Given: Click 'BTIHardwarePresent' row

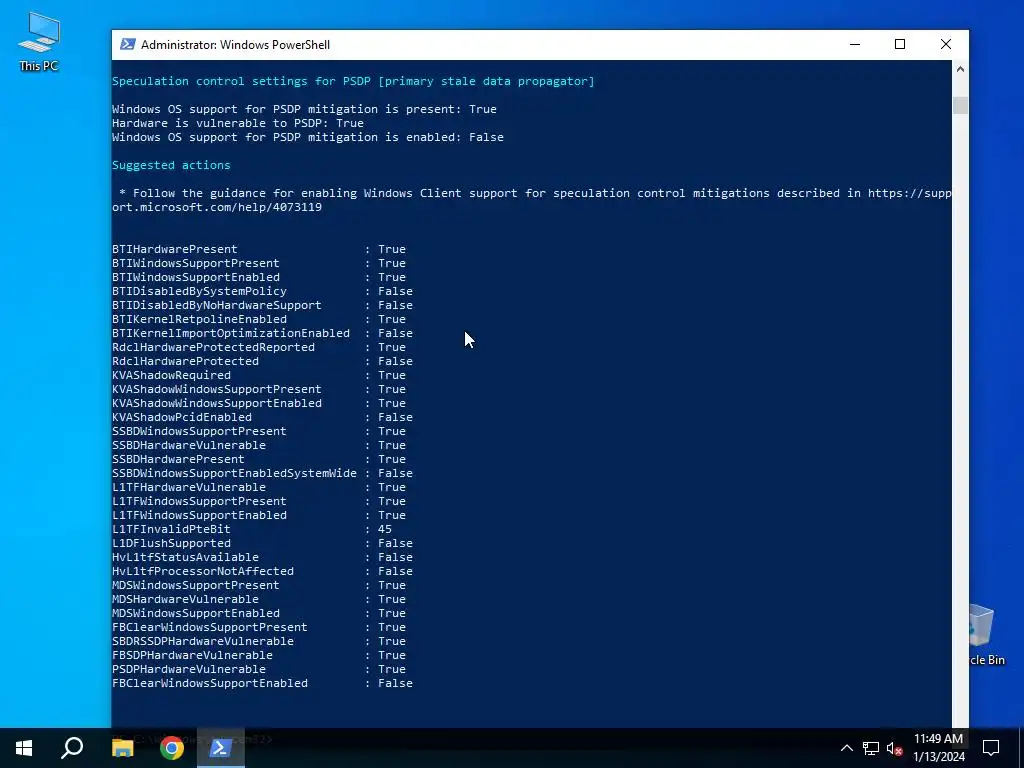Looking at the screenshot, I should pyautogui.click(x=259, y=249).
